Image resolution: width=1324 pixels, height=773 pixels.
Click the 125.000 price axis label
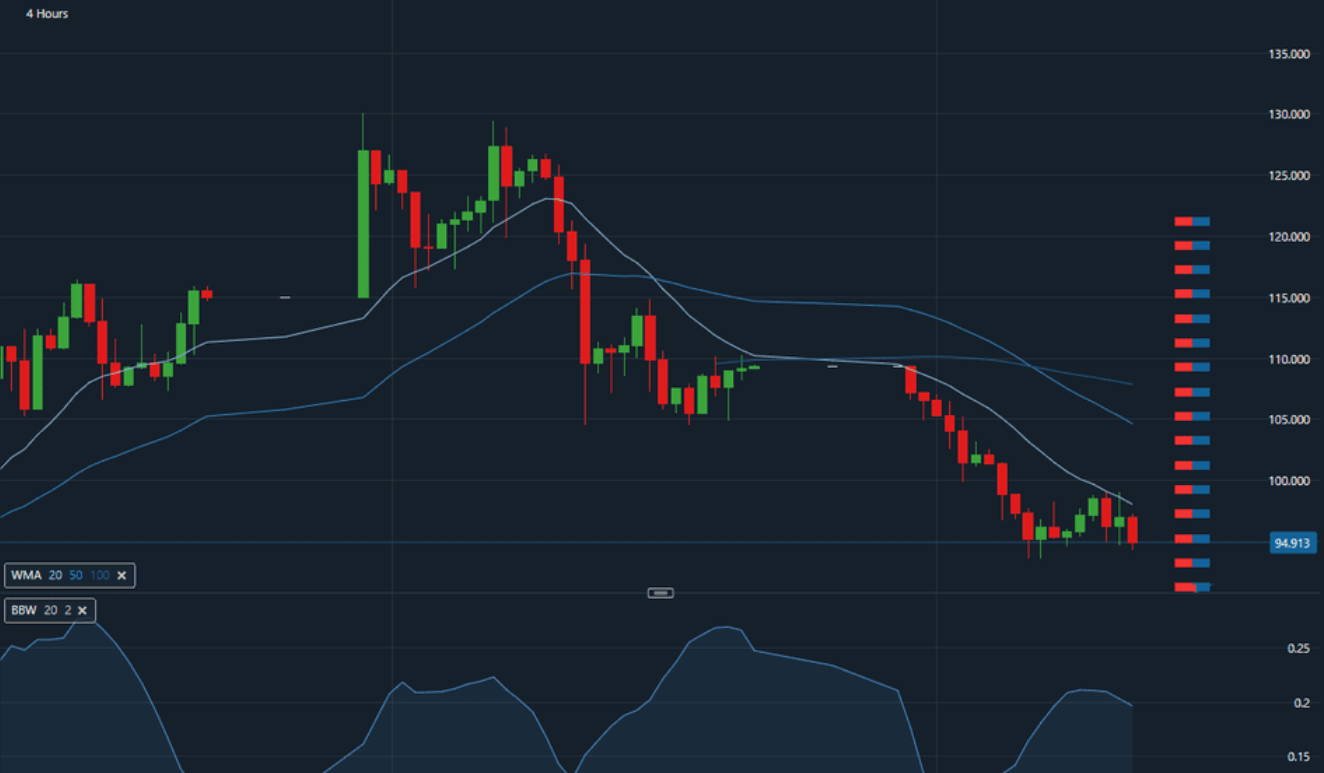1290,176
